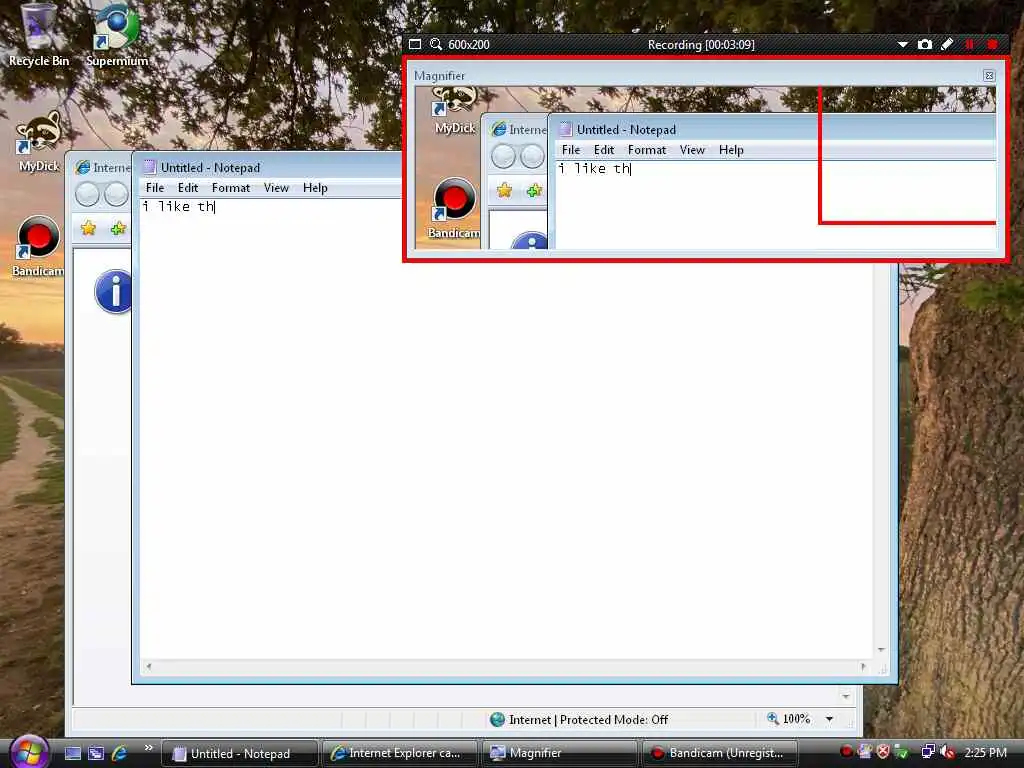Viewport: 1024px width, 768px height.
Task: Switch to Untitled - Notepad taskbar button
Action: [x=239, y=754]
